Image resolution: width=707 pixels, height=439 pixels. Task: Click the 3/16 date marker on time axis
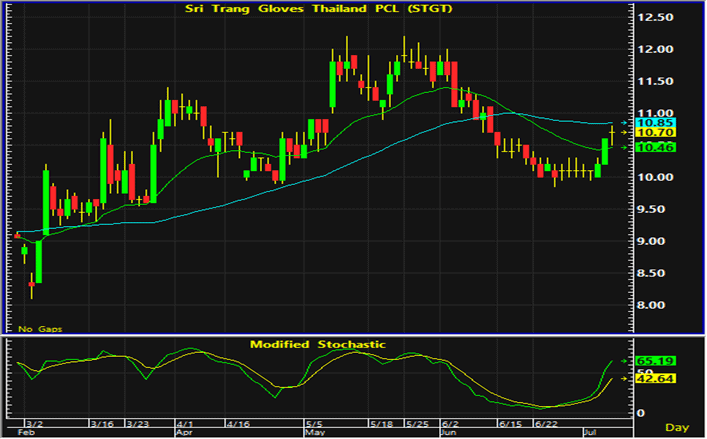tap(102, 424)
